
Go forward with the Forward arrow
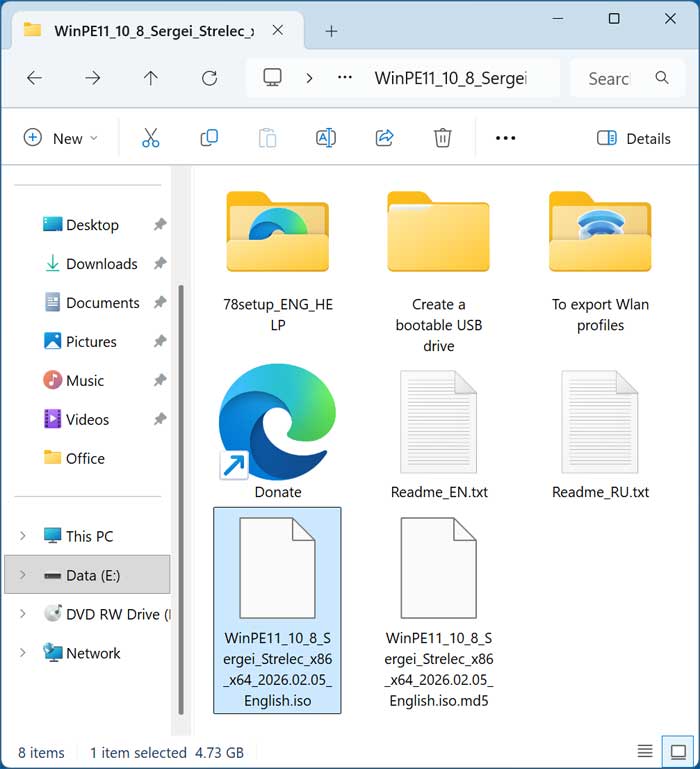pyautogui.click(x=92, y=77)
